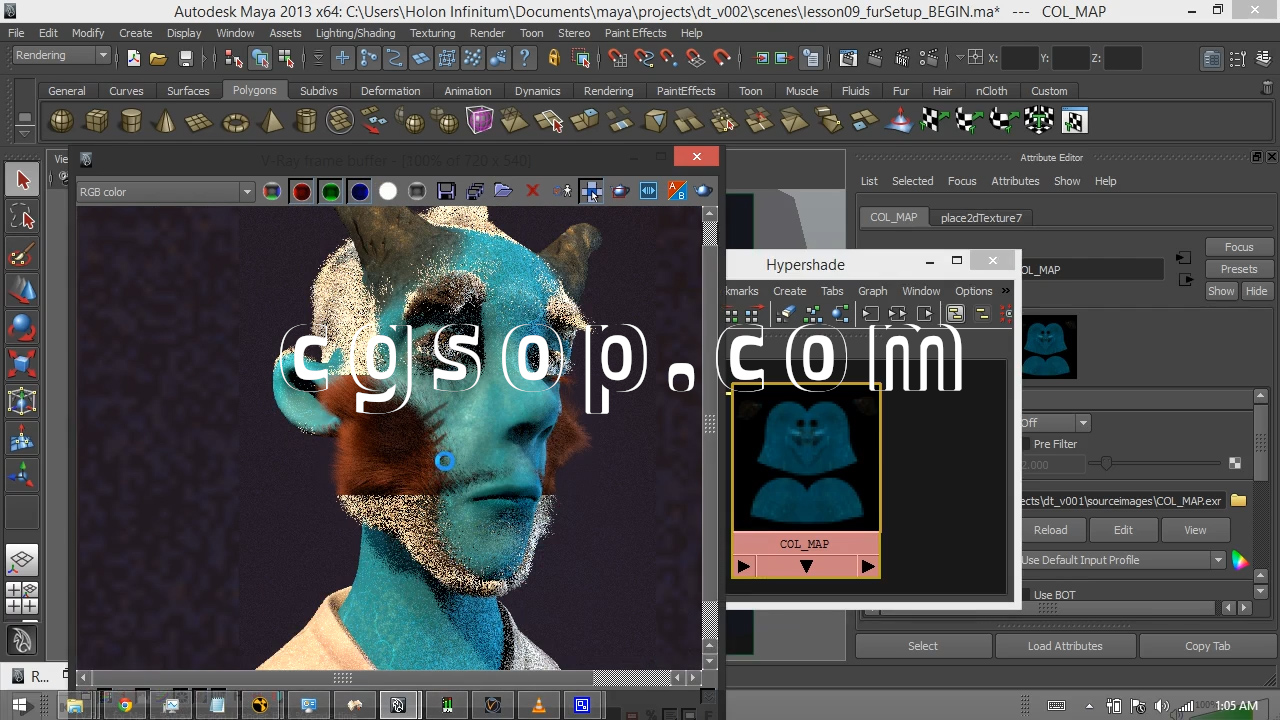Screen dimensions: 1280x720
Task: Open the Graph menu in Hypershade
Action: pyautogui.click(x=872, y=291)
